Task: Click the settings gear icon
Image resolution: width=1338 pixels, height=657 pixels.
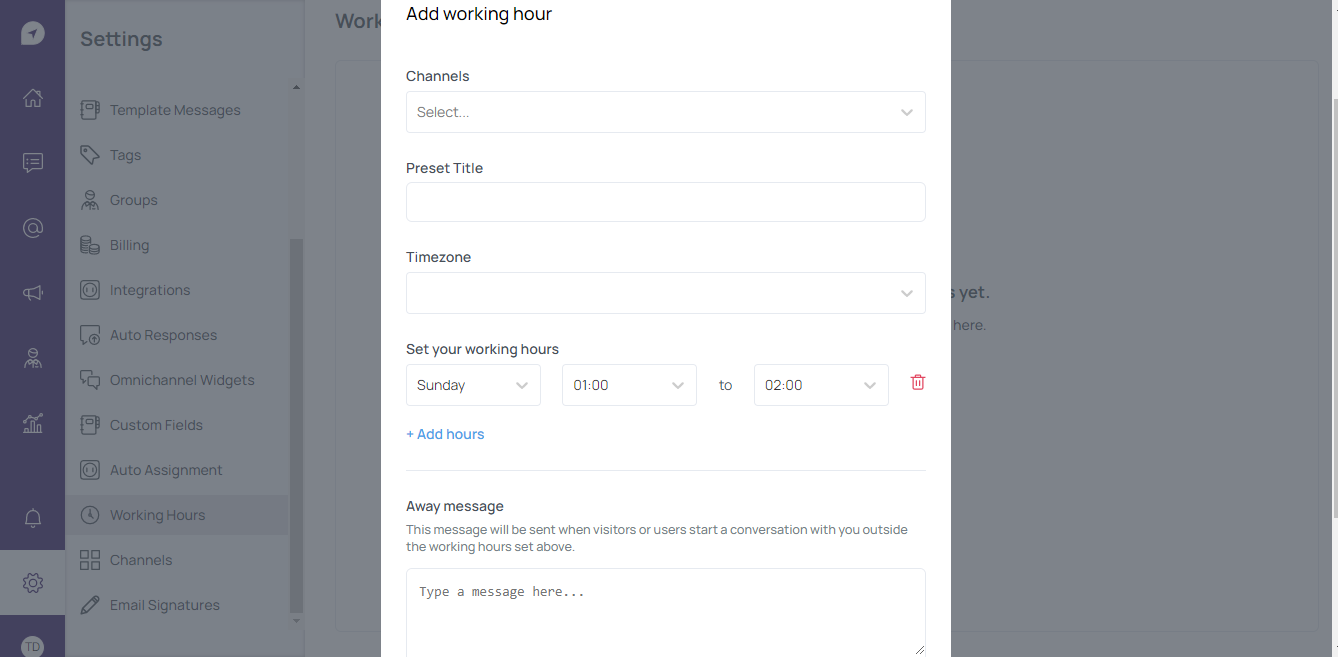Action: pos(33,582)
